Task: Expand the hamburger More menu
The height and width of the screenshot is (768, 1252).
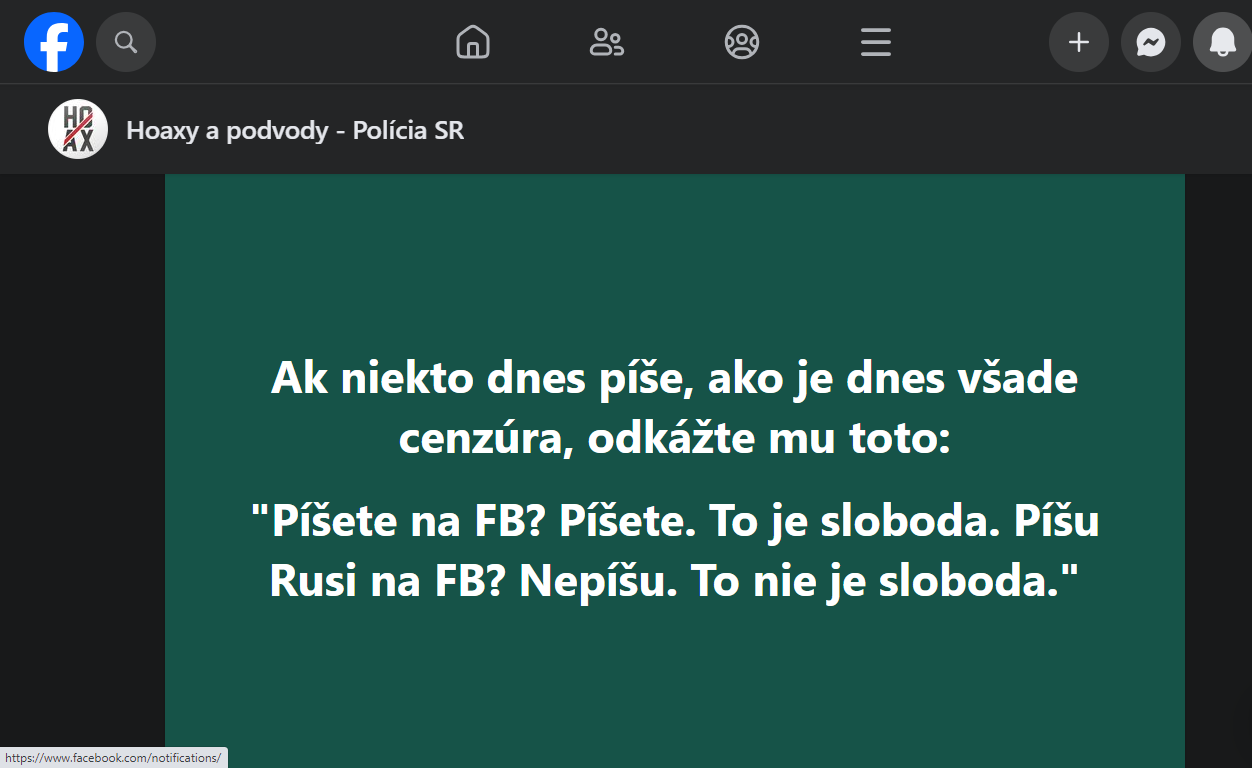Action: (x=875, y=42)
